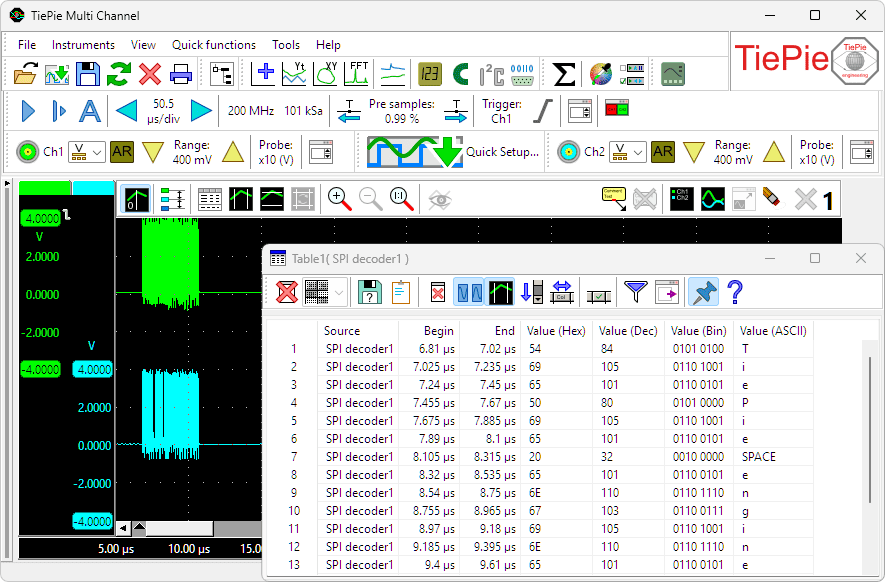Open Quick functions menu
The image size is (885, 582).
(213, 45)
